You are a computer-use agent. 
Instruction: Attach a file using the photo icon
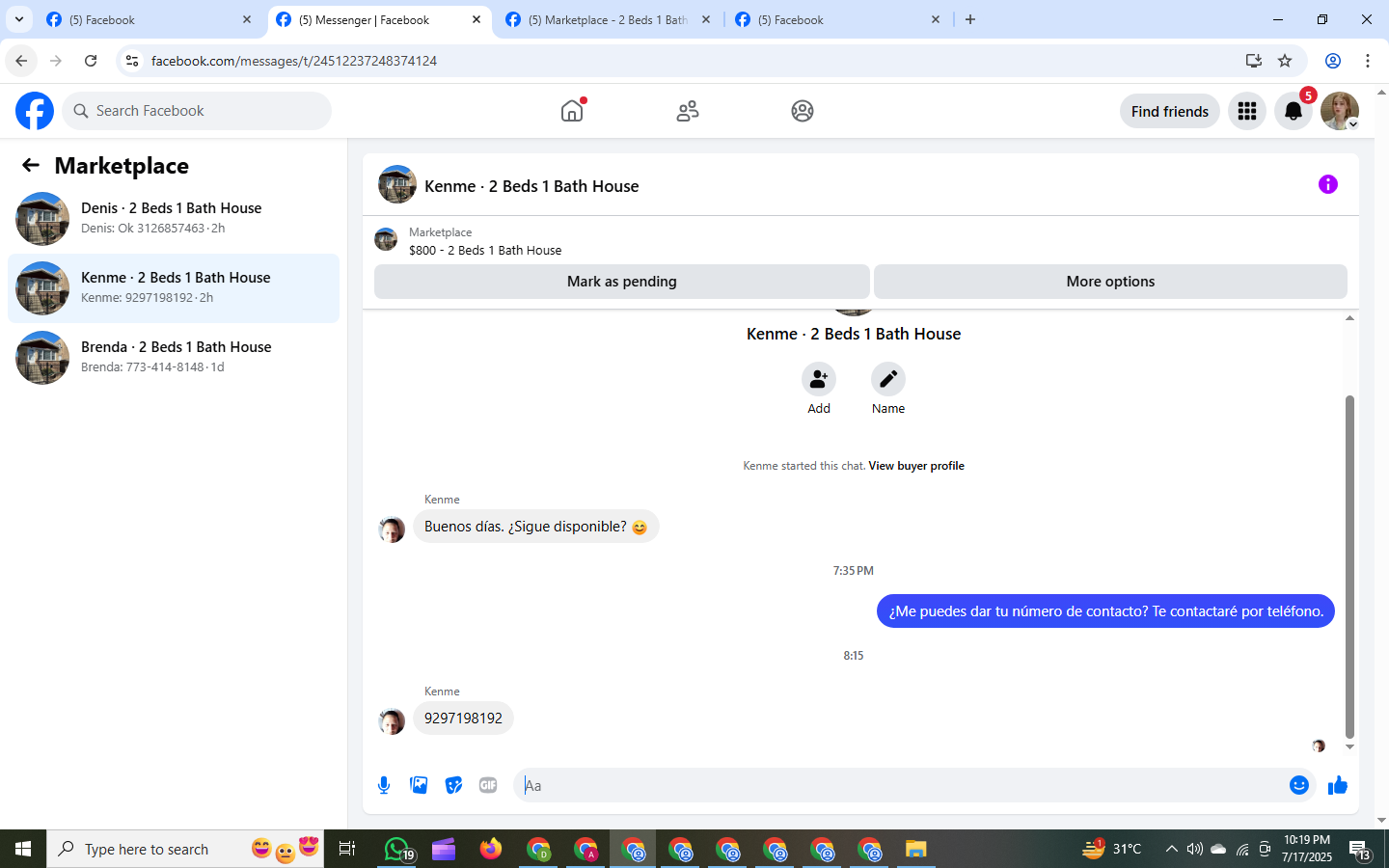419,785
